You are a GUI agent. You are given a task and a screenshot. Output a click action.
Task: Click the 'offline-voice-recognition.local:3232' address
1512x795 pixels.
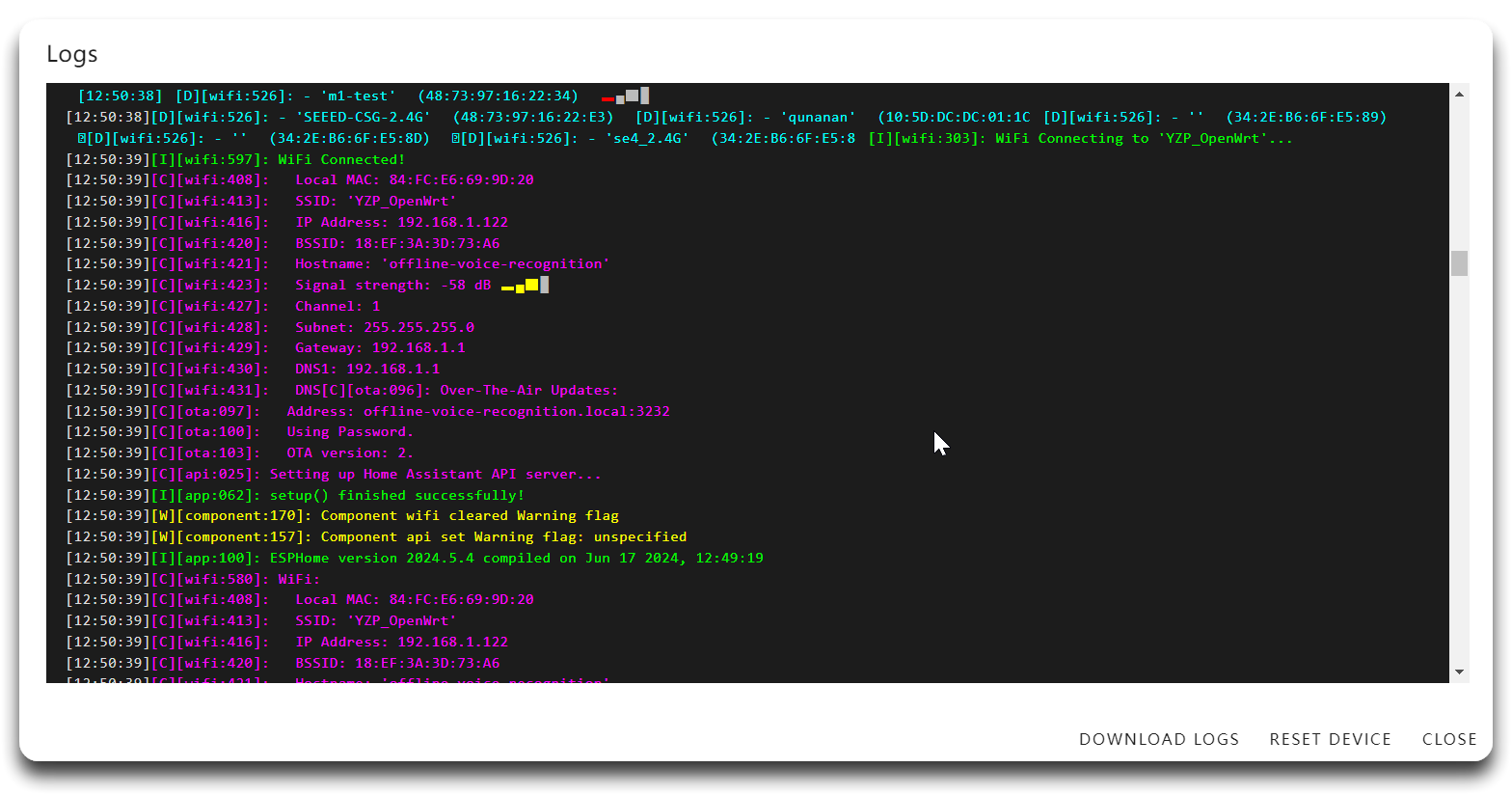pos(517,411)
